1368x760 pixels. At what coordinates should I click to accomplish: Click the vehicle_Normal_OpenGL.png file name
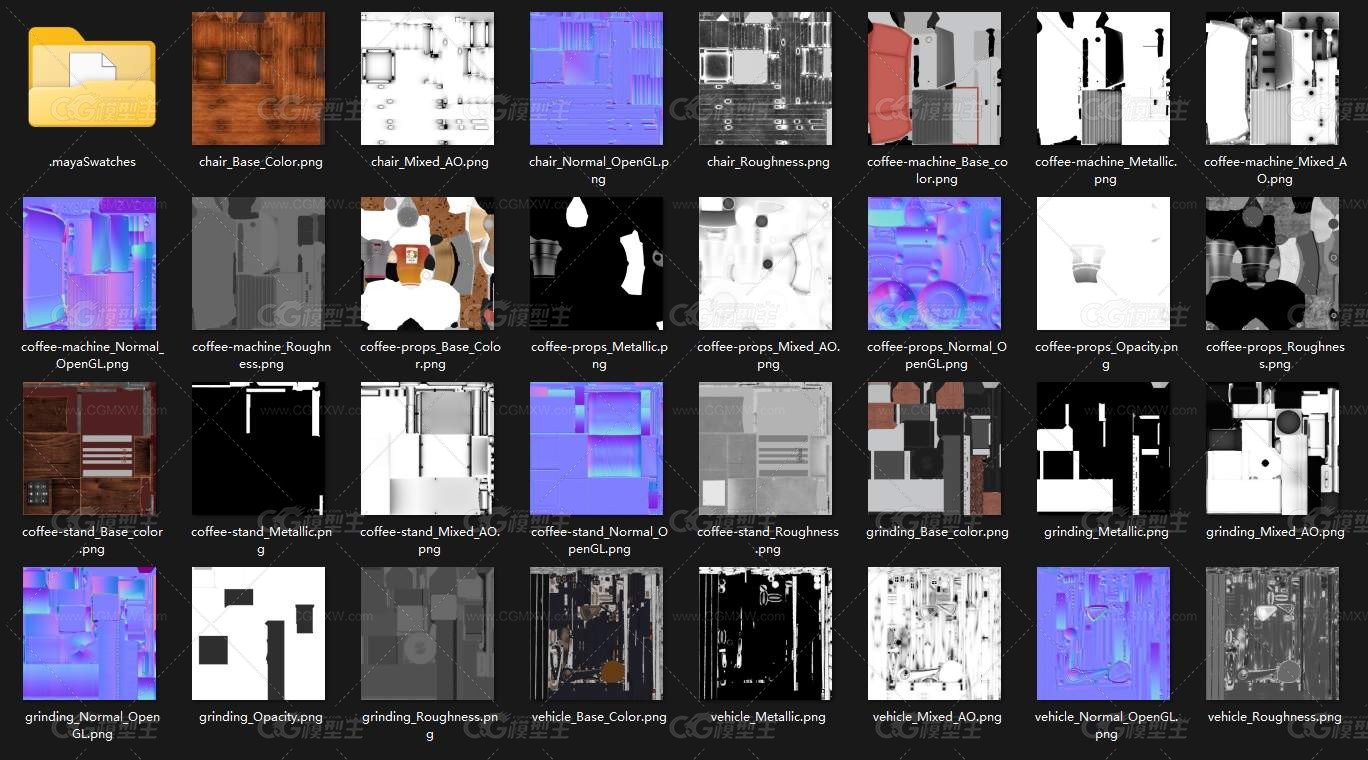coord(1106,725)
